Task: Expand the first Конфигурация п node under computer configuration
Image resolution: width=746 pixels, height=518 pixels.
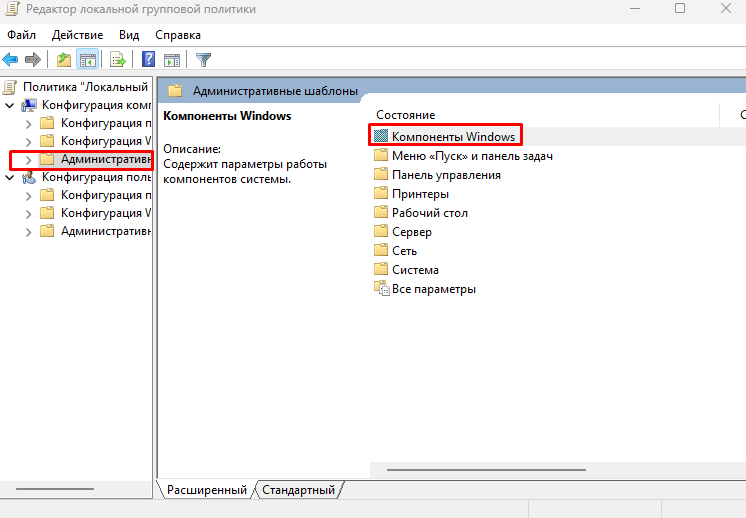Action: tap(29, 124)
